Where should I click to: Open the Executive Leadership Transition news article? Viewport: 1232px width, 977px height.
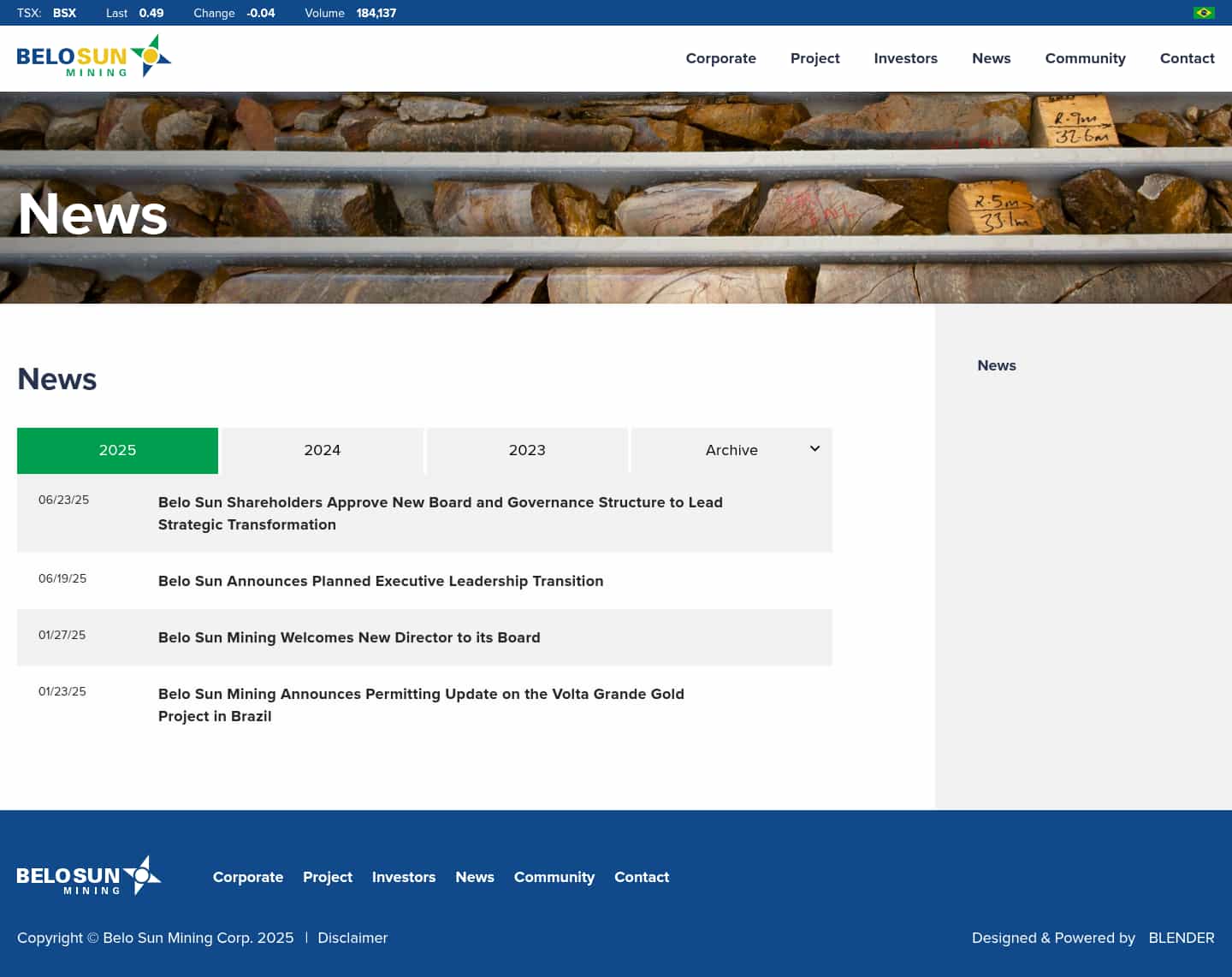pyautogui.click(x=381, y=581)
